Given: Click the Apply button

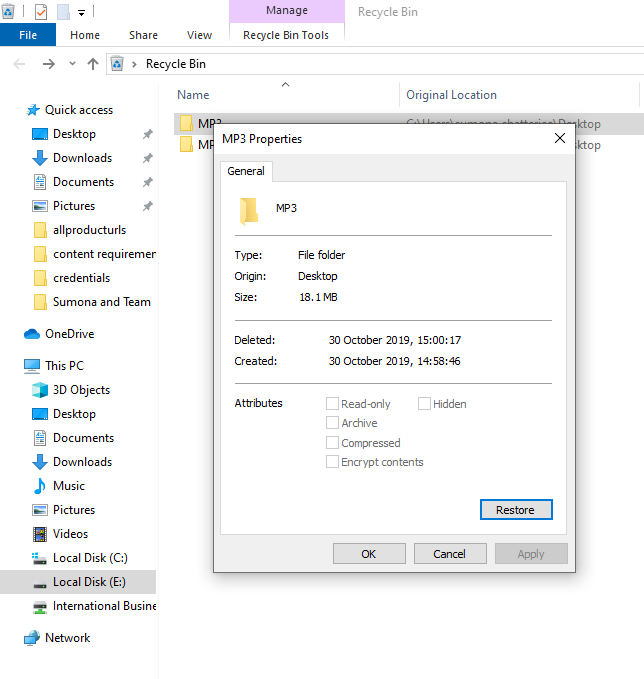Looking at the screenshot, I should point(531,554).
